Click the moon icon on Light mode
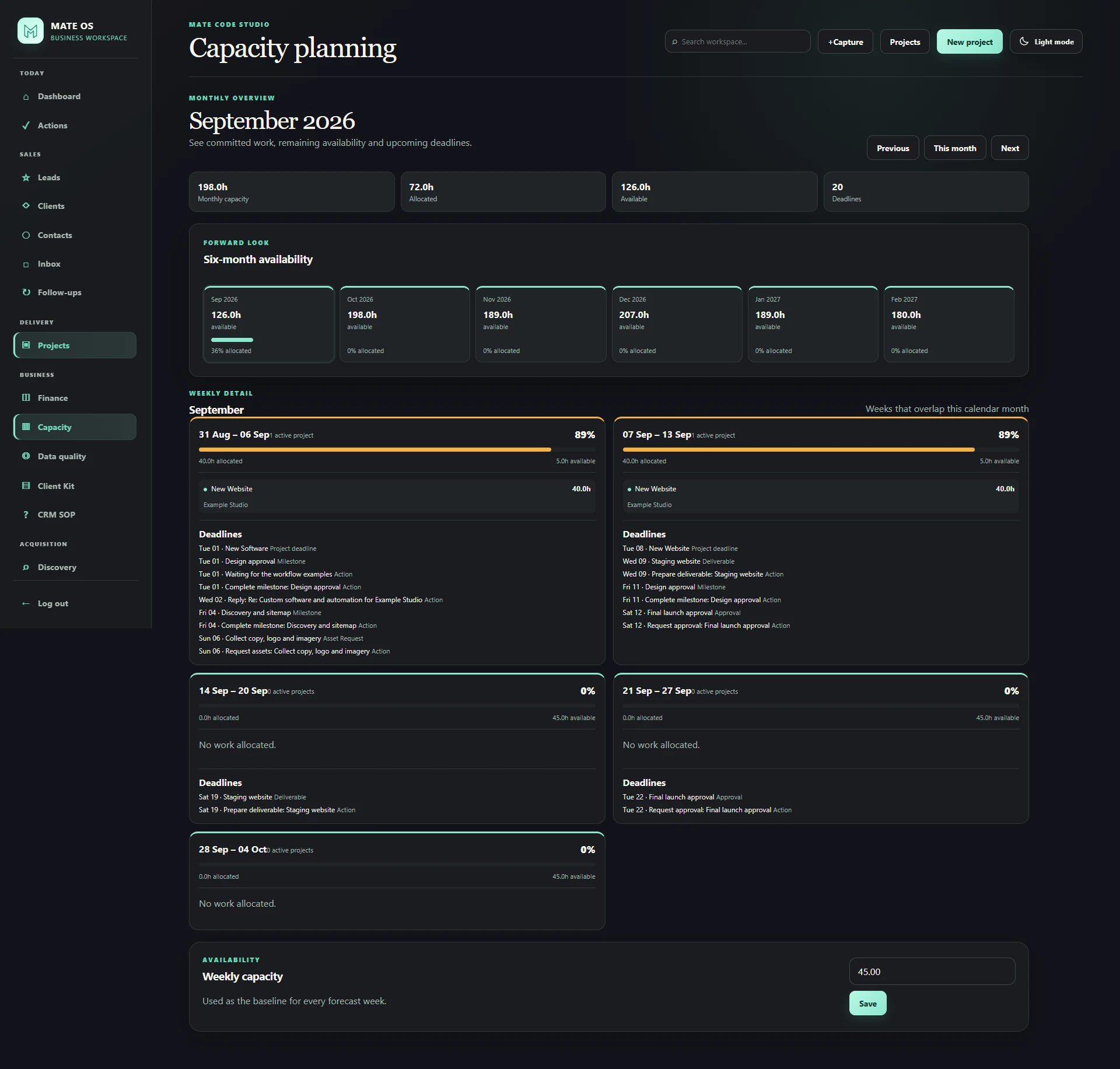1120x1069 pixels. click(x=1024, y=41)
